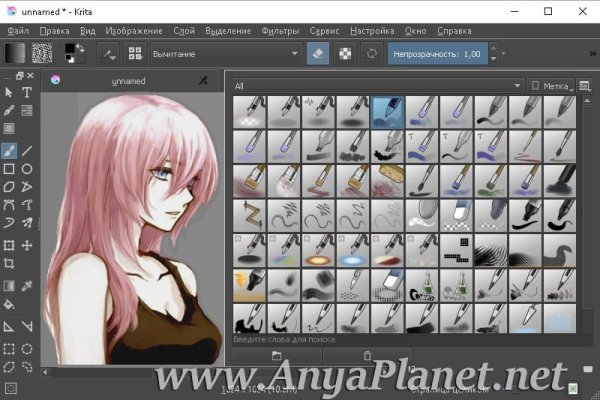Select the Rectangular selection tool
Viewport: 600px width, 400px height.
pos(8,349)
